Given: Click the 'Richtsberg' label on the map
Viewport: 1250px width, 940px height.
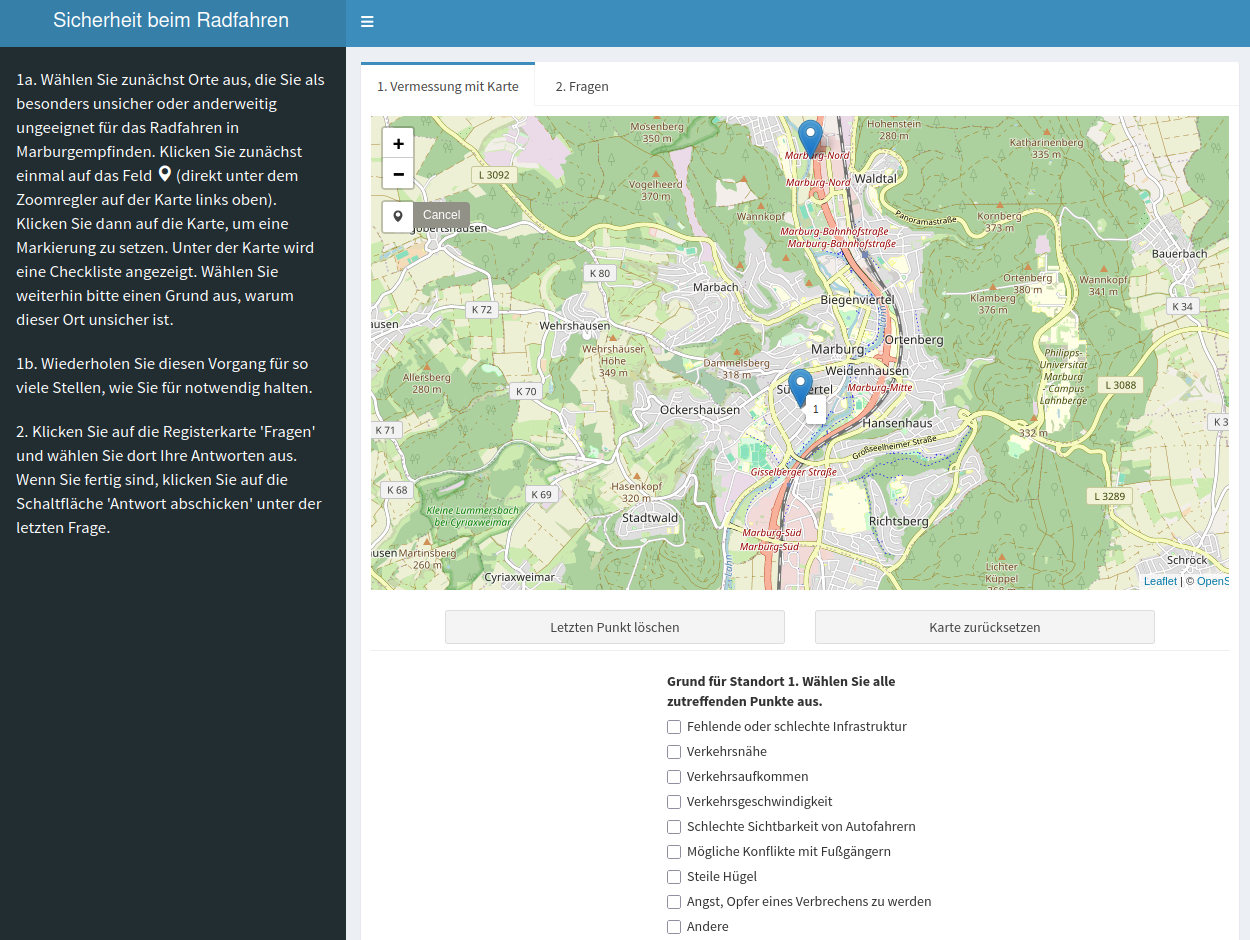Looking at the screenshot, I should point(899,521).
